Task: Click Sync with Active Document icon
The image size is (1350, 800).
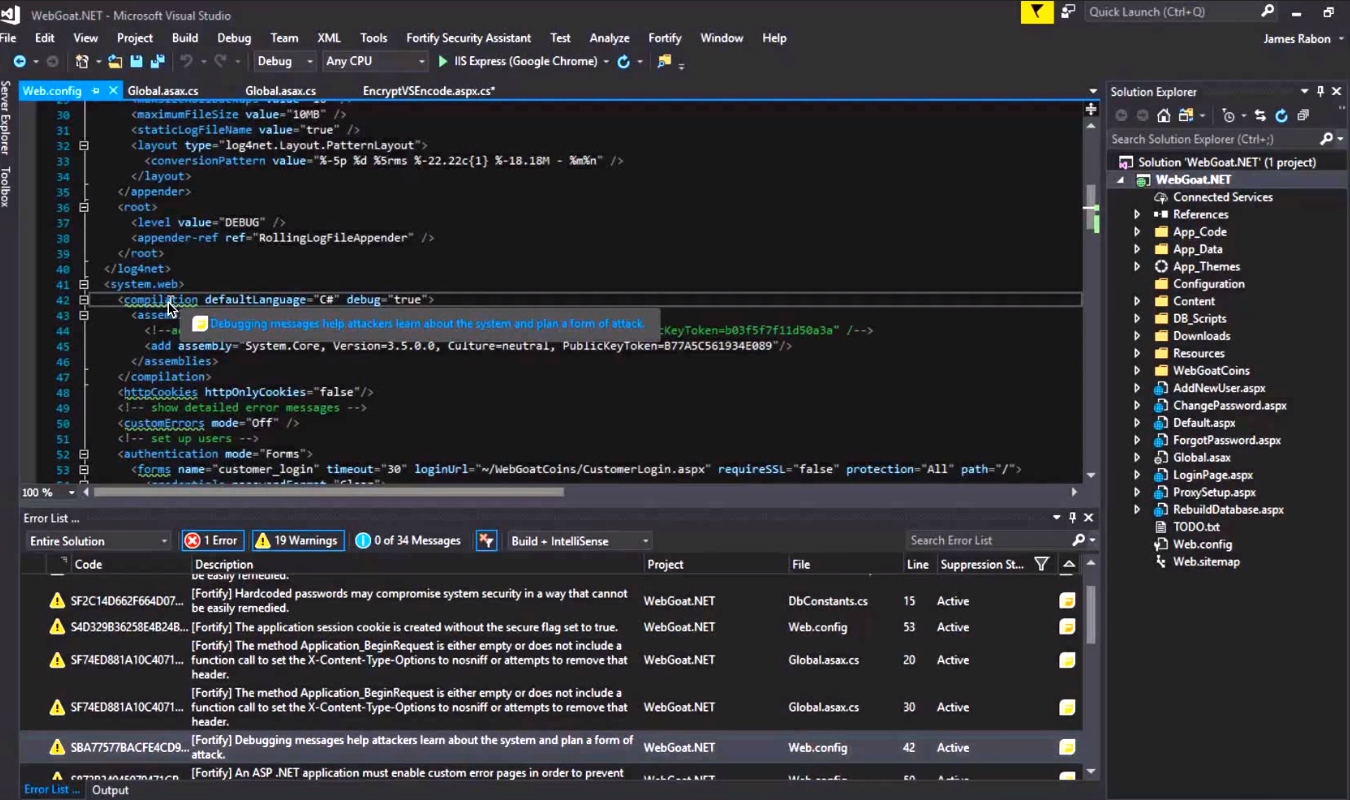Action: [x=1260, y=116]
